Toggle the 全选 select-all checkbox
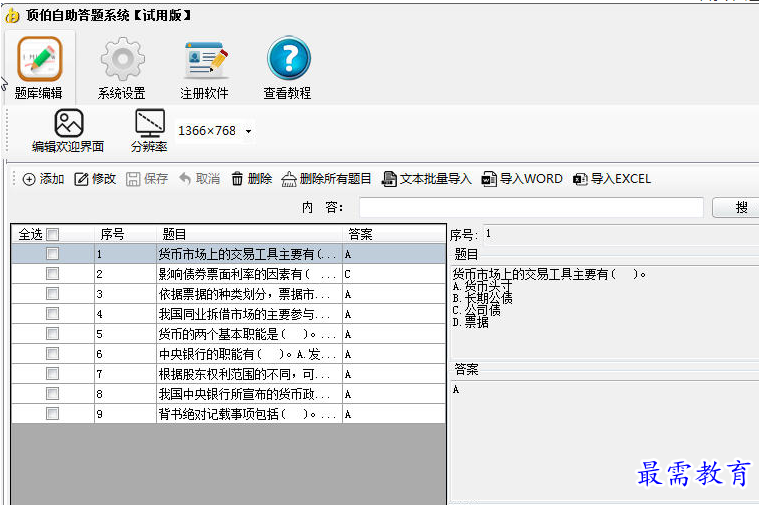Image resolution: width=759 pixels, height=505 pixels. [x=52, y=234]
